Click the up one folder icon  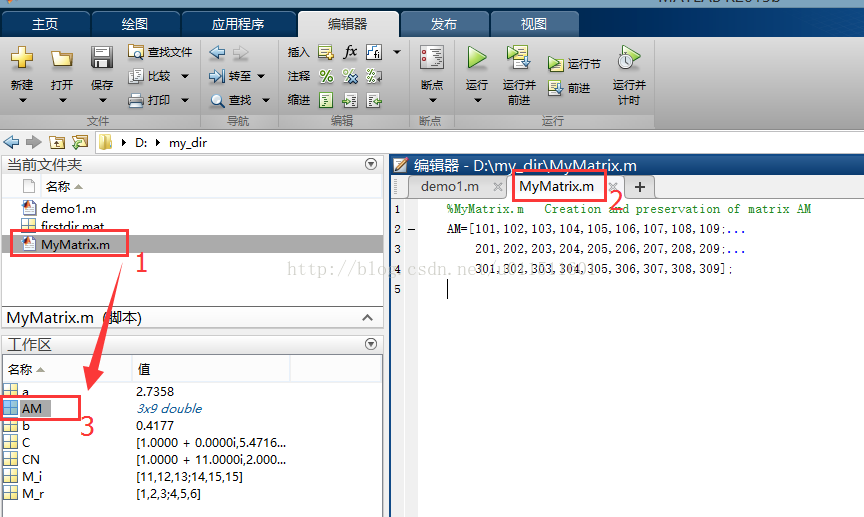click(57, 143)
